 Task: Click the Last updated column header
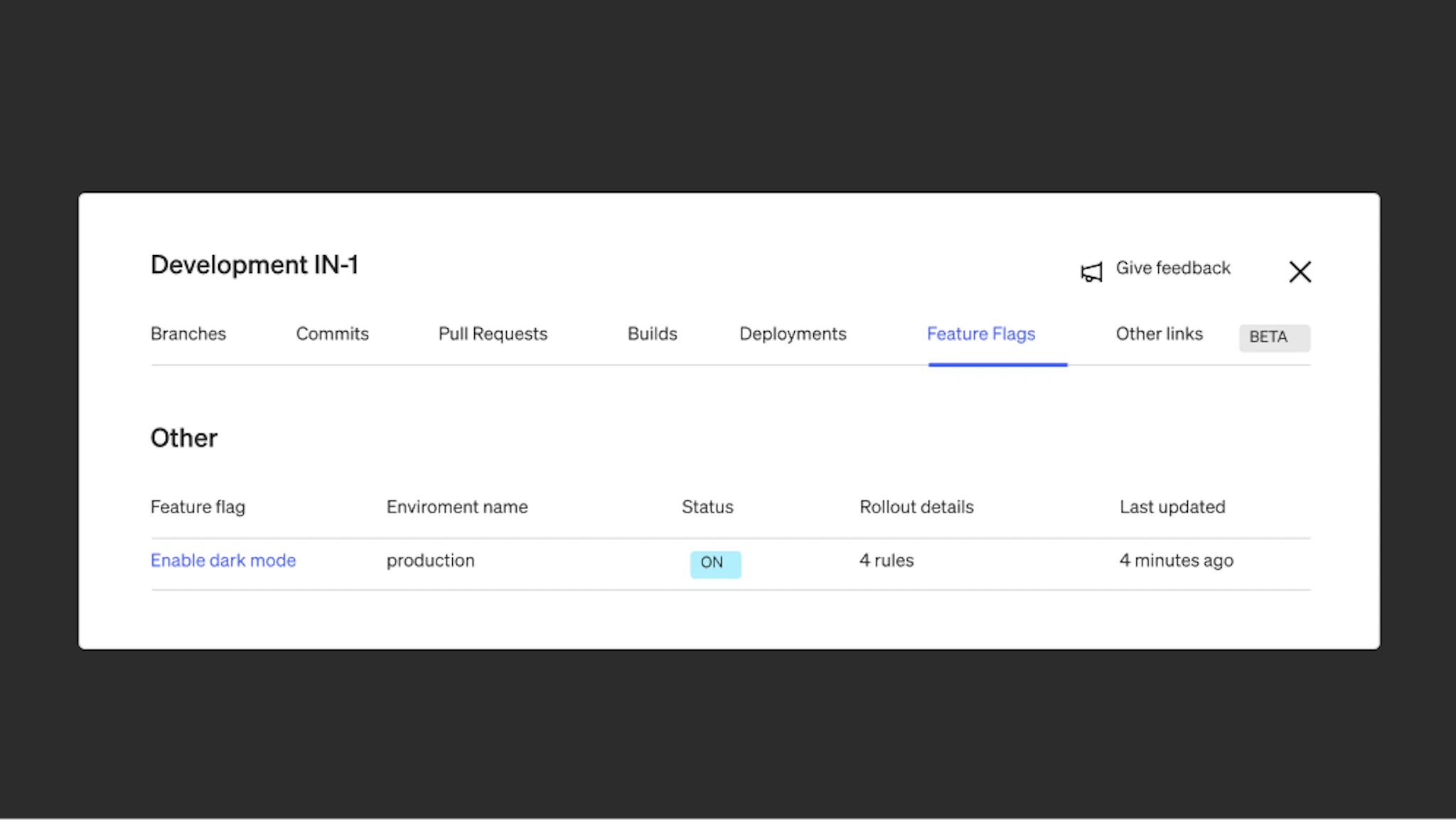coord(1172,507)
